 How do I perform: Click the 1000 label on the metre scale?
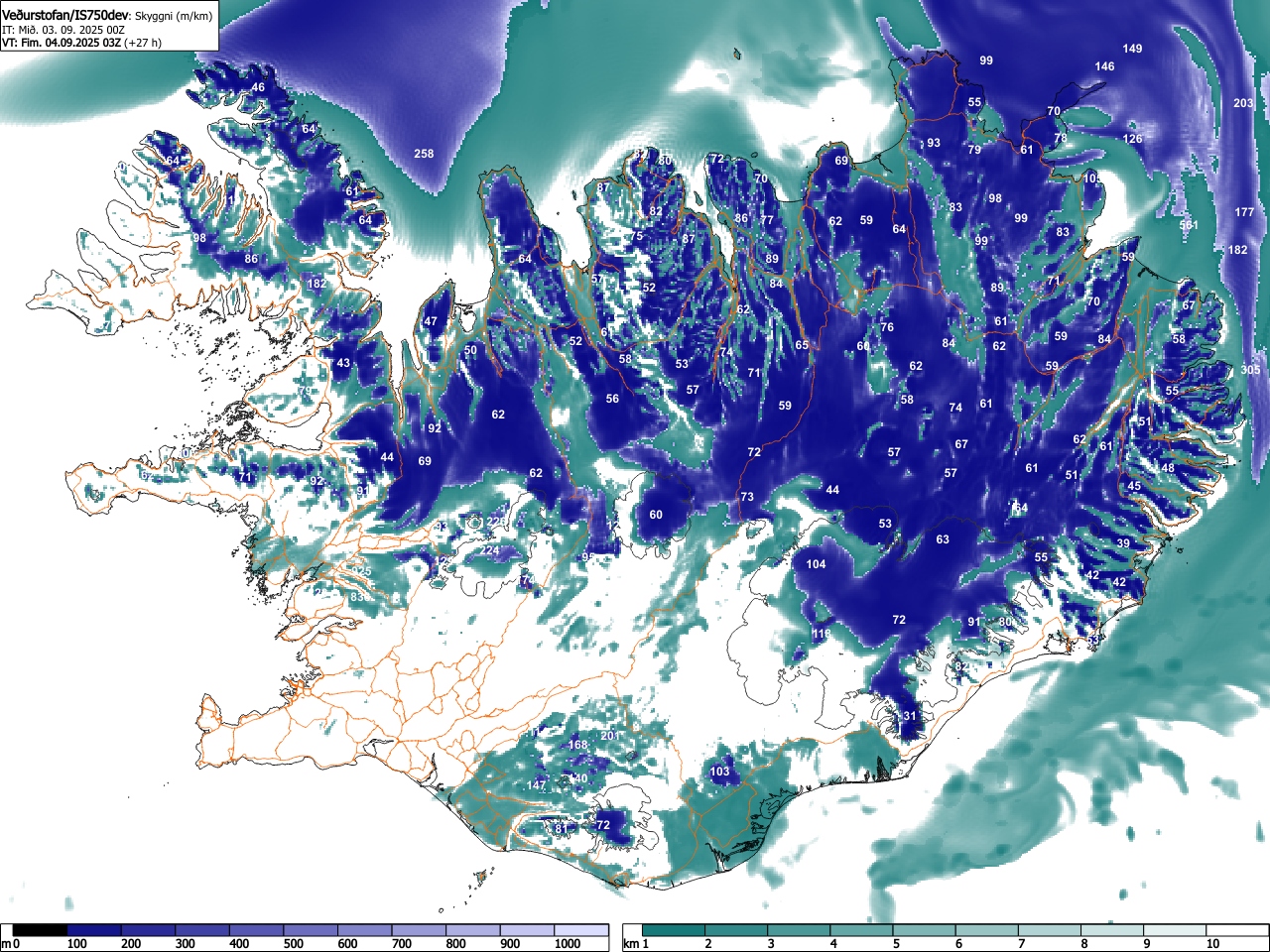click(568, 944)
